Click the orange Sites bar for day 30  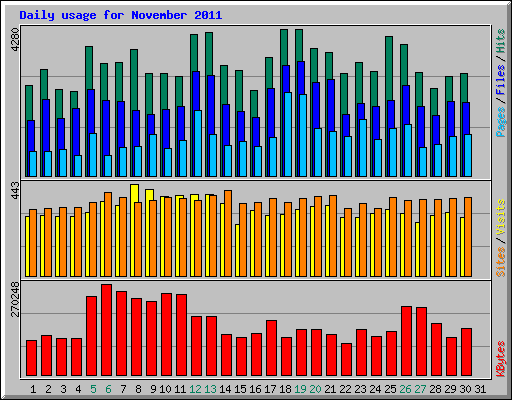click(x=468, y=237)
